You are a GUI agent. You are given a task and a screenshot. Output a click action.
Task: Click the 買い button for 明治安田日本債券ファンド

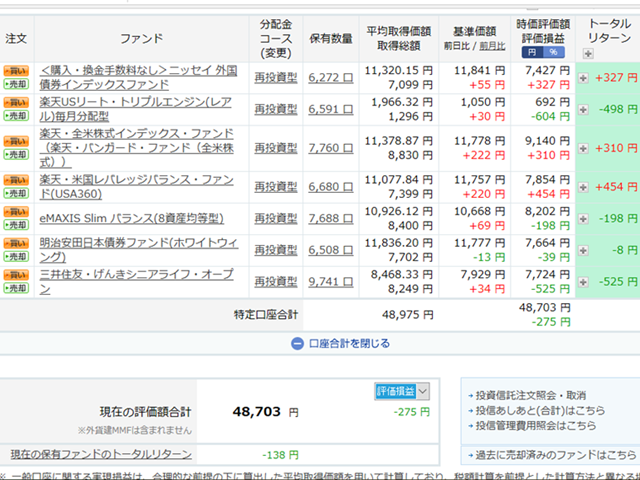click(16, 243)
